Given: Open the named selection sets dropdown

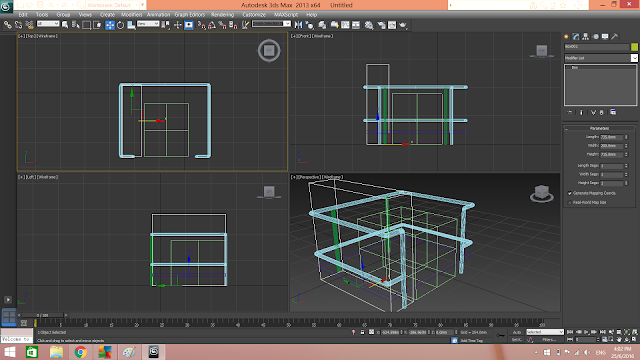Looking at the screenshot, I should tap(271, 24).
